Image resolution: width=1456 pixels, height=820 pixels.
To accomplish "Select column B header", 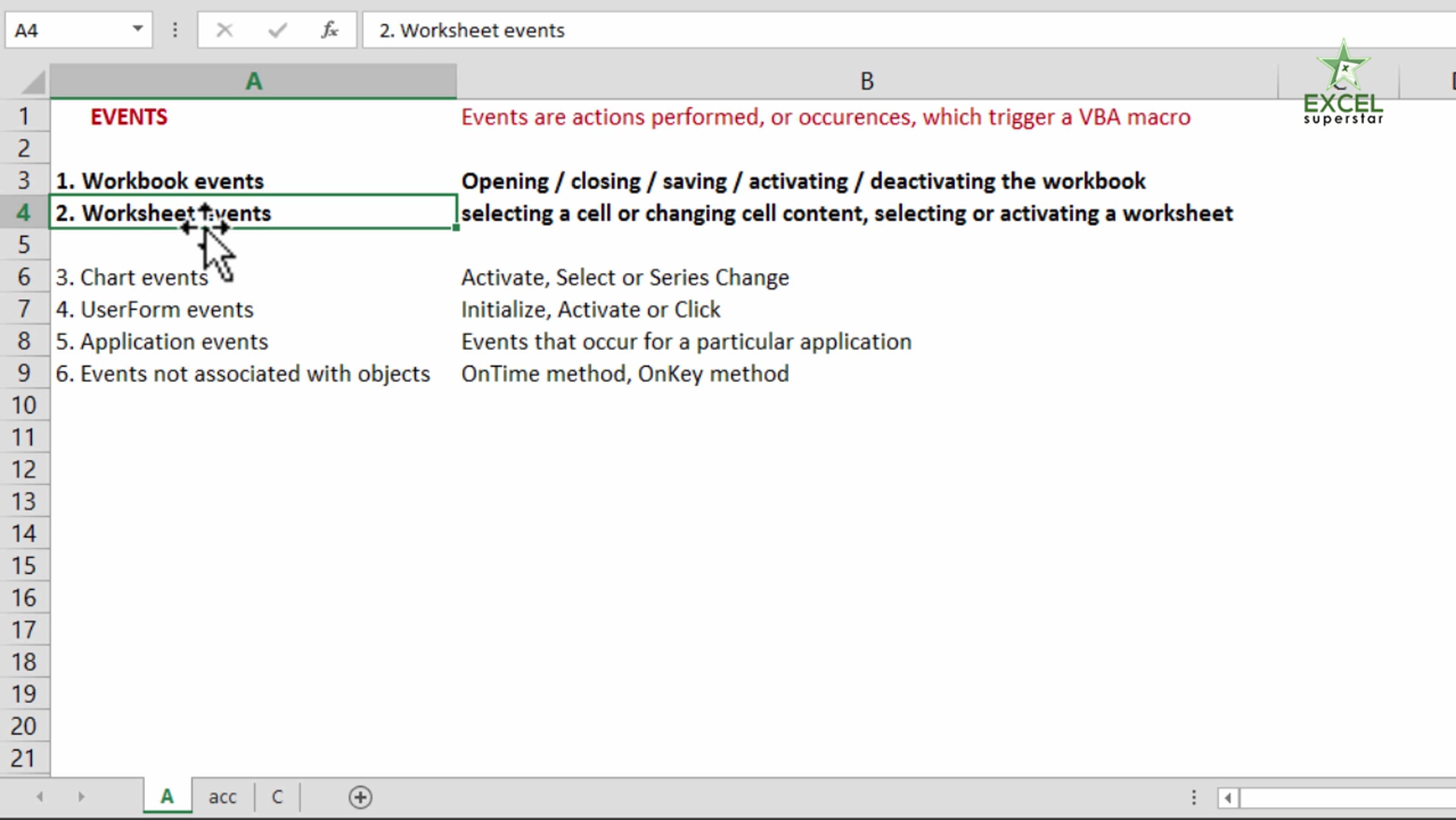I will tap(867, 81).
